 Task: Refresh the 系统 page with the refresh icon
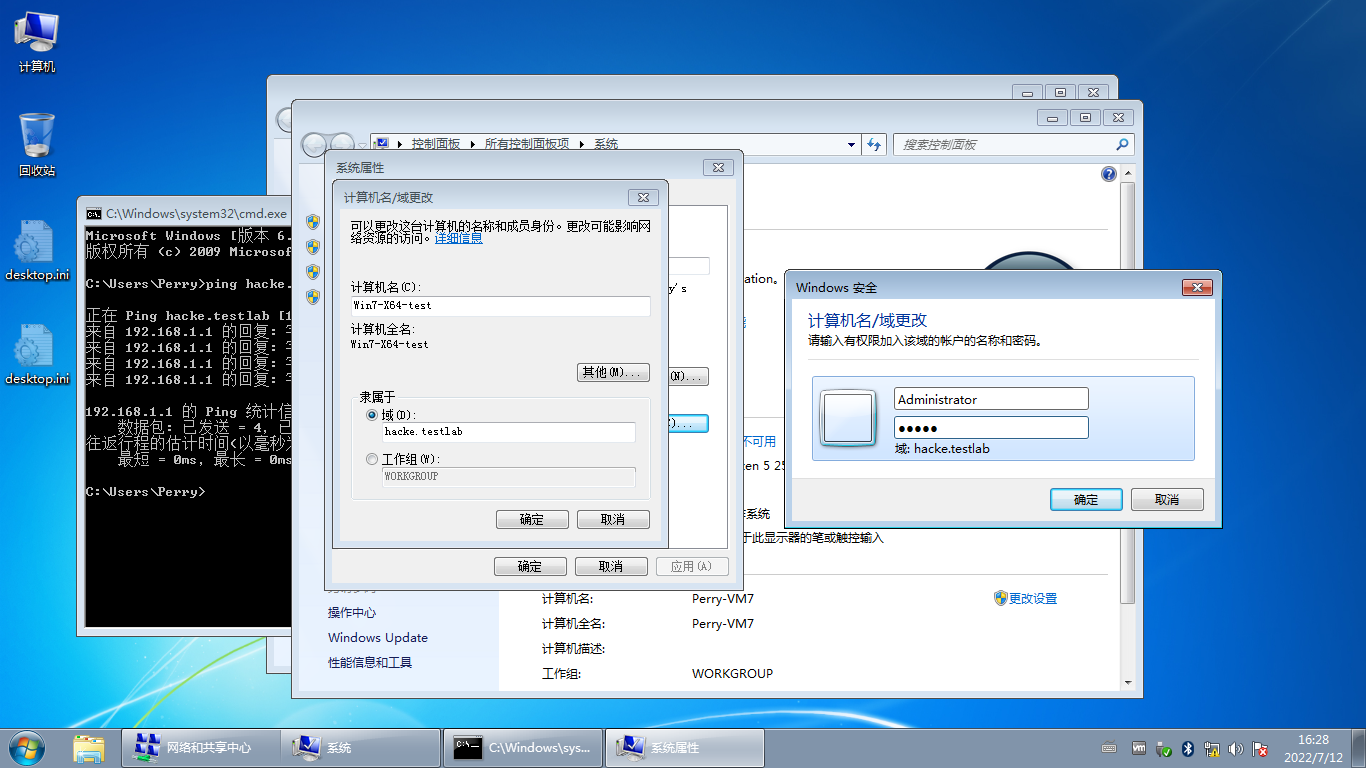coord(874,144)
